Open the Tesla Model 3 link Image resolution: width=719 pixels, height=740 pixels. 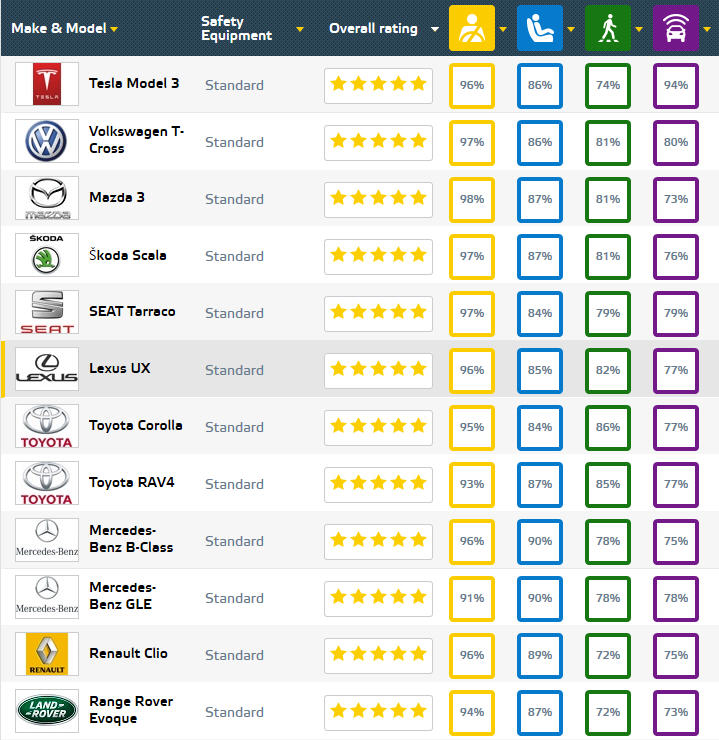pyautogui.click(x=134, y=83)
